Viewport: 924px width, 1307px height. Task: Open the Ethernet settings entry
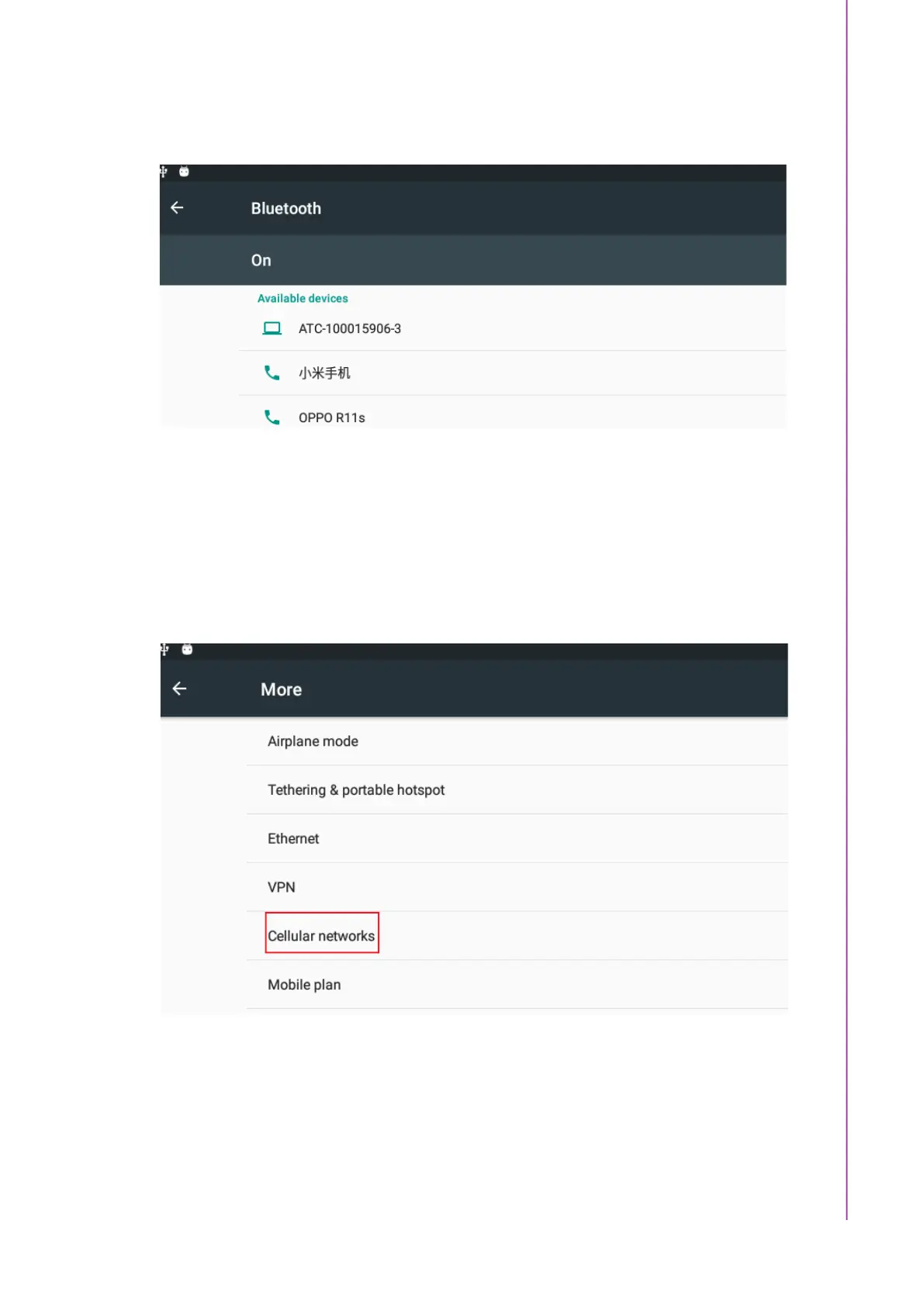coord(293,839)
